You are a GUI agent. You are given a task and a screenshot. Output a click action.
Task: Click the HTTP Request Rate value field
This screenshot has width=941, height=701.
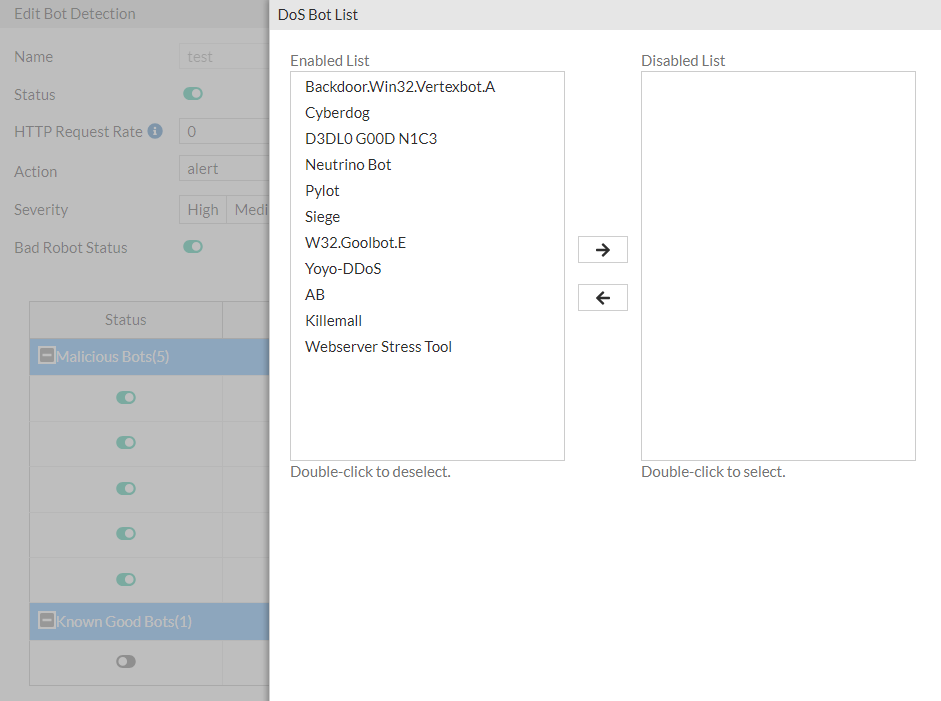tap(225, 131)
